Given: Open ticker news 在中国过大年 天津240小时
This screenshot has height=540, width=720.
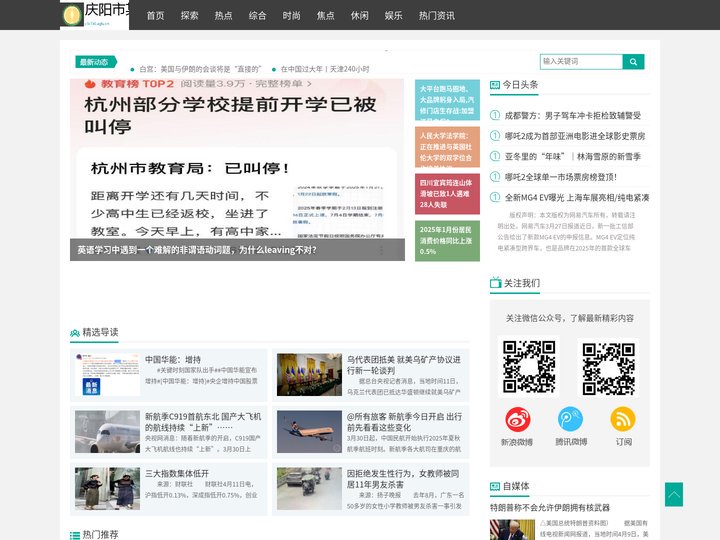Looking at the screenshot, I should coord(325,69).
